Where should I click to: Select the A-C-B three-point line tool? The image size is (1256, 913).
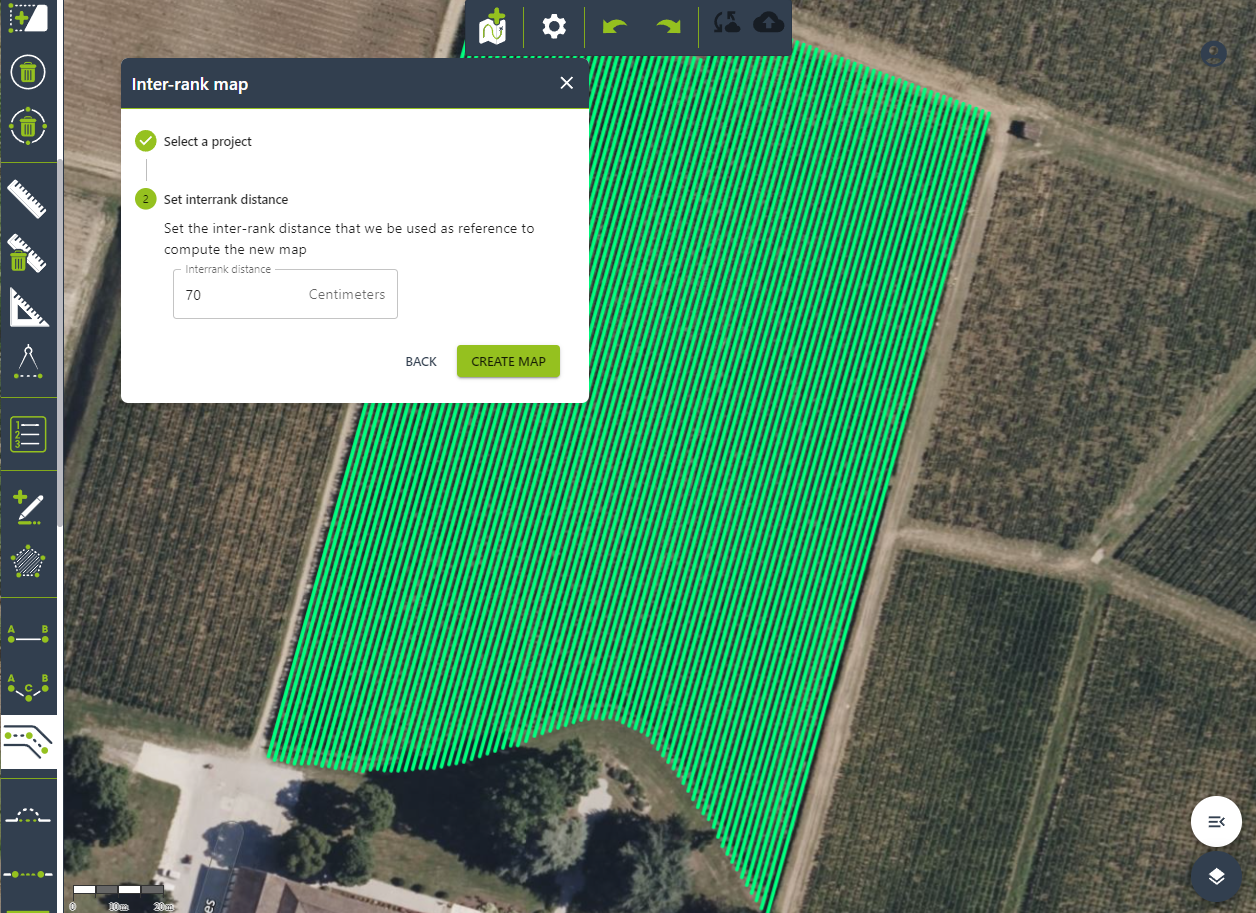pos(28,687)
